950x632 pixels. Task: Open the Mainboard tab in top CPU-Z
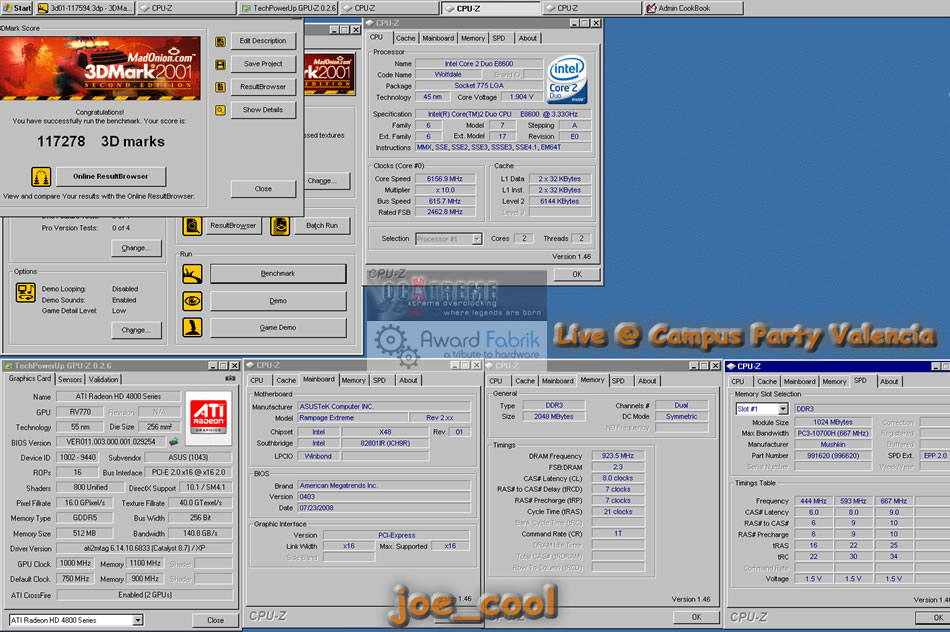(438, 38)
